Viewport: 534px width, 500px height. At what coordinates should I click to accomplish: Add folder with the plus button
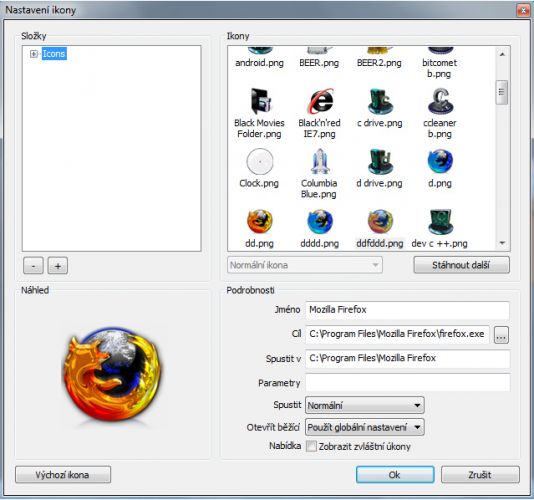[58, 266]
